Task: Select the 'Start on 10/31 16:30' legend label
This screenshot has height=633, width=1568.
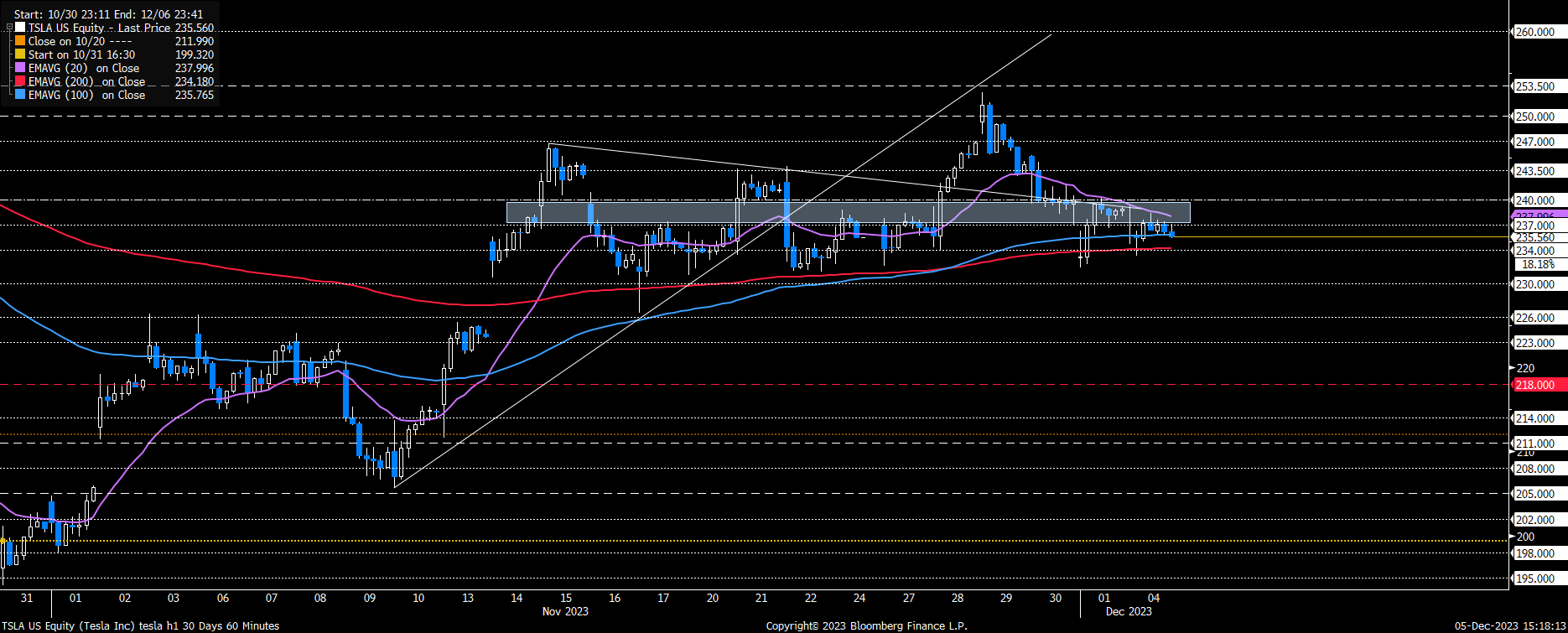Action: (81, 54)
